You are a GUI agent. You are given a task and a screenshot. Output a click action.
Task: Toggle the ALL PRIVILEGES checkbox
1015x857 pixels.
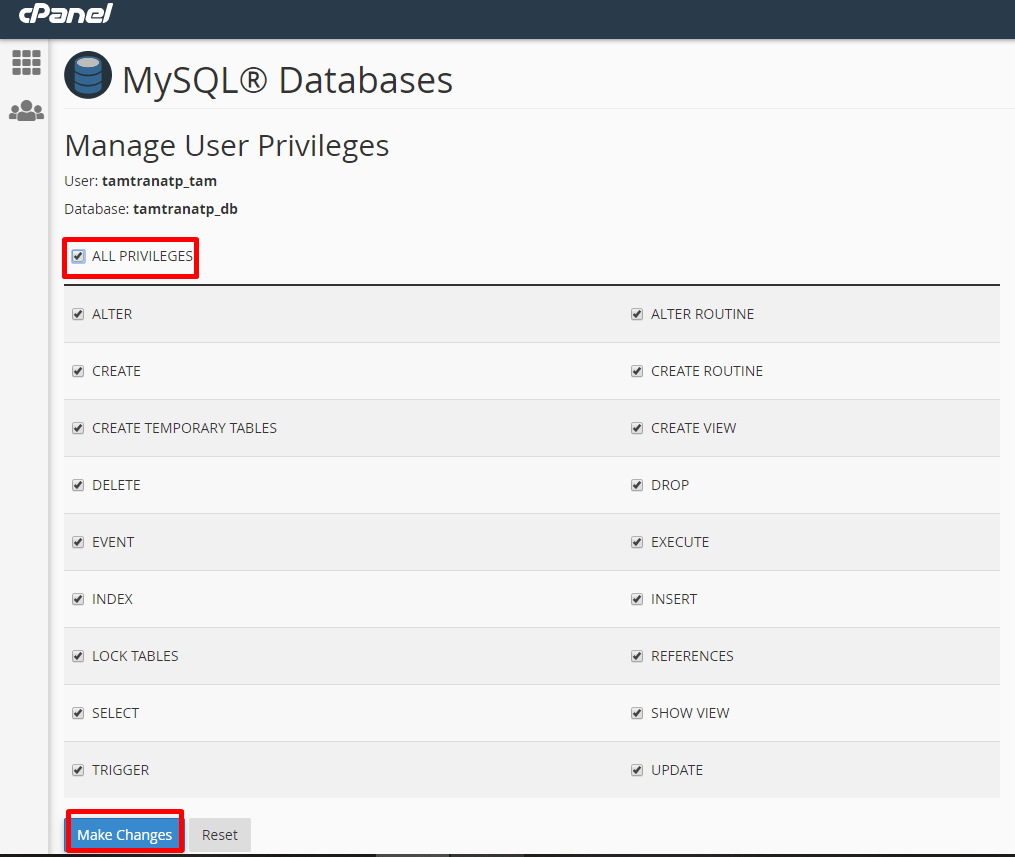pyautogui.click(x=78, y=256)
